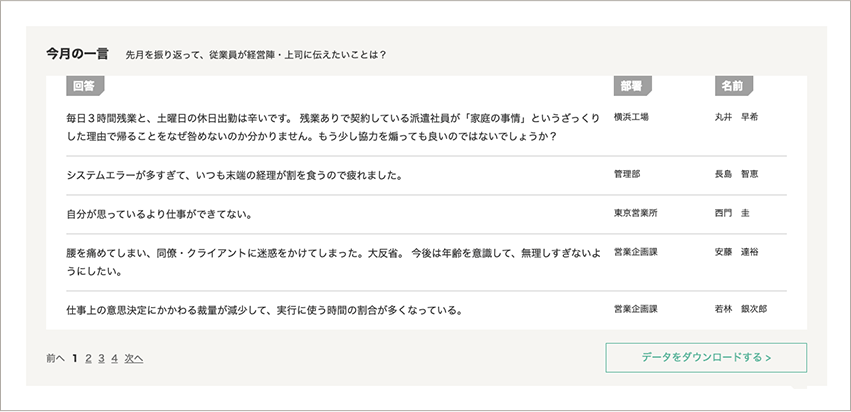Click the 部署 column header tag
Image resolution: width=851 pixels, height=412 pixels.
pyautogui.click(x=632, y=86)
